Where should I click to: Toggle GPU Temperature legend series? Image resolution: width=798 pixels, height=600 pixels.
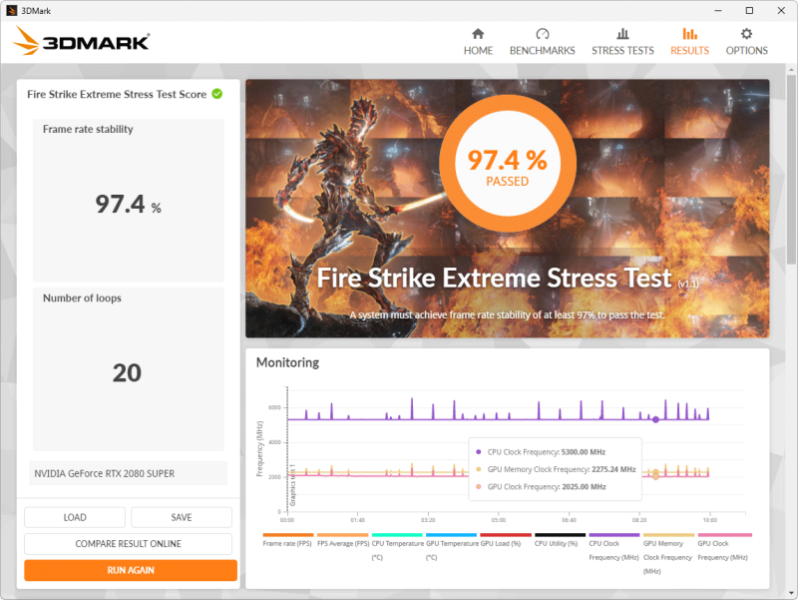[451, 549]
